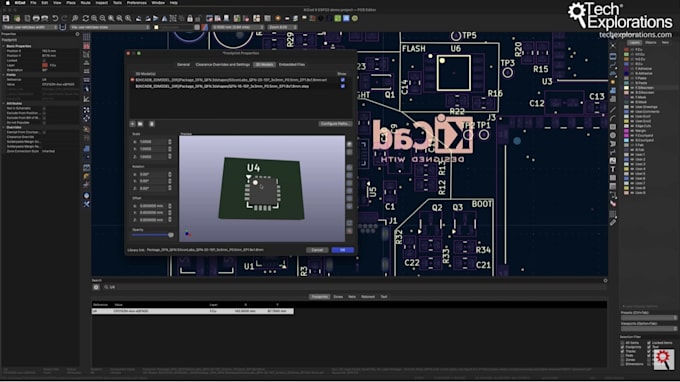
Task: Click the Unlock padlock icon in the toolbar
Action: coord(198,19)
